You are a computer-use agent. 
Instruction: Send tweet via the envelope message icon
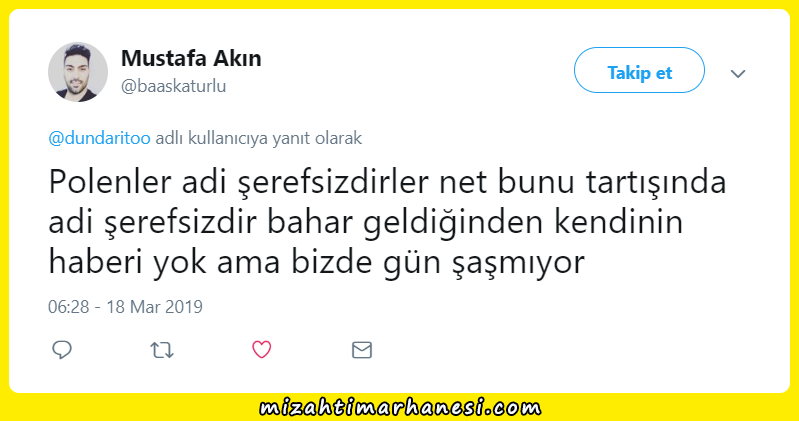[x=362, y=350]
